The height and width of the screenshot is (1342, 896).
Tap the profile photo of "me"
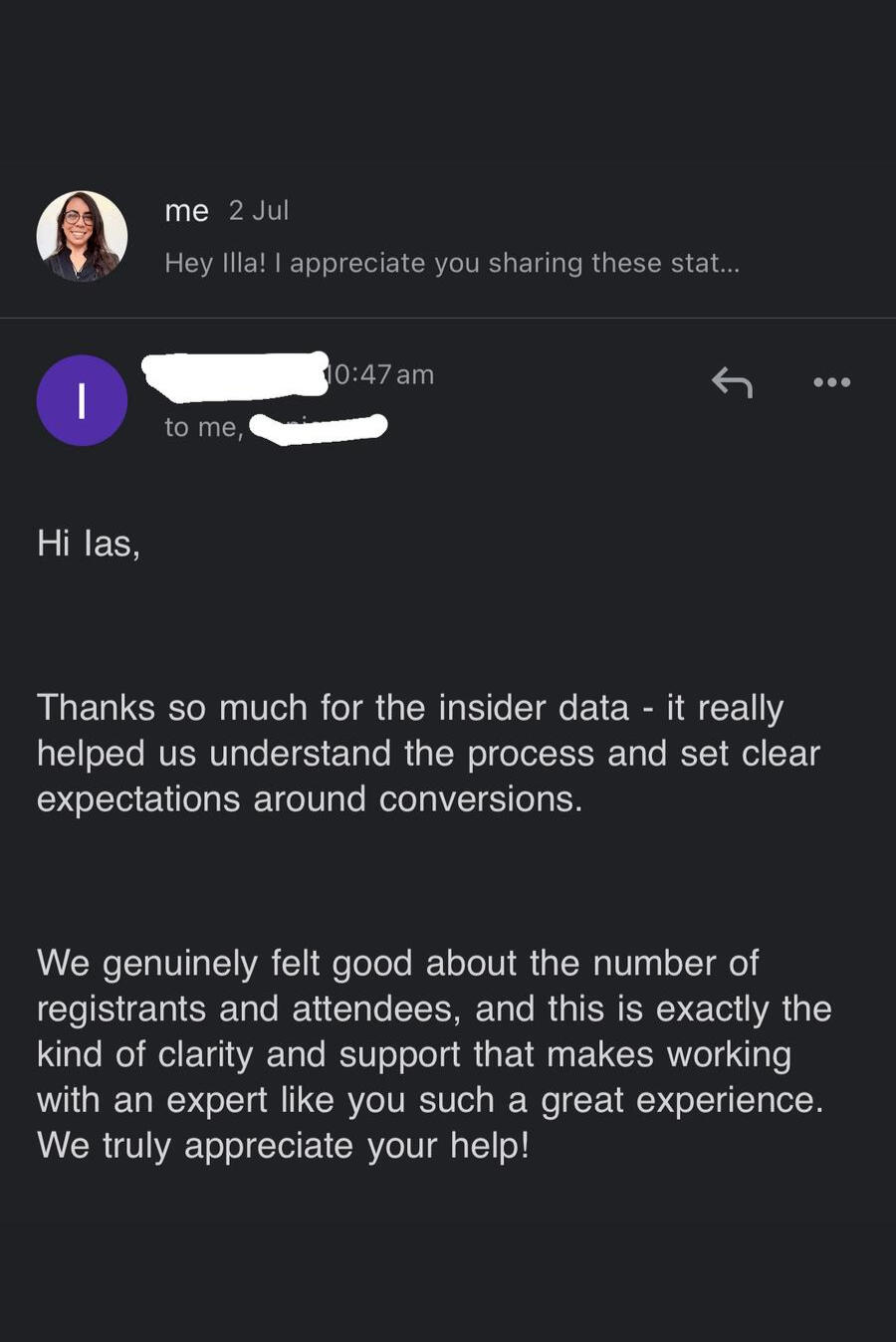82,236
